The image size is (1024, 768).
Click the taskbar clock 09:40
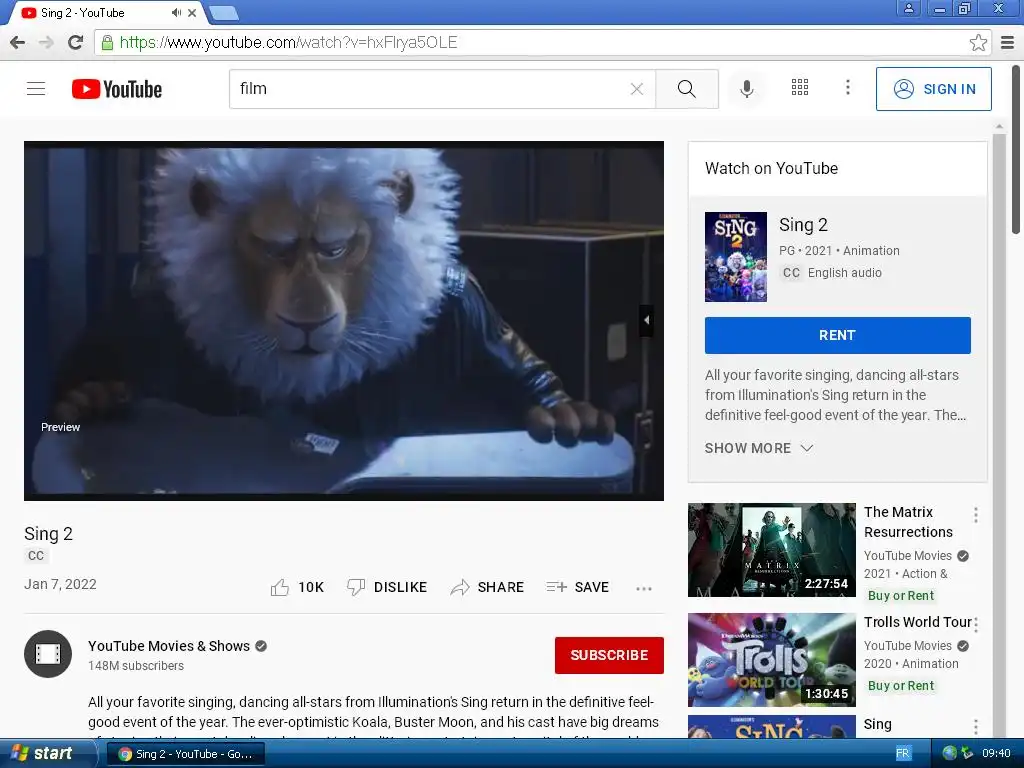tap(996, 753)
